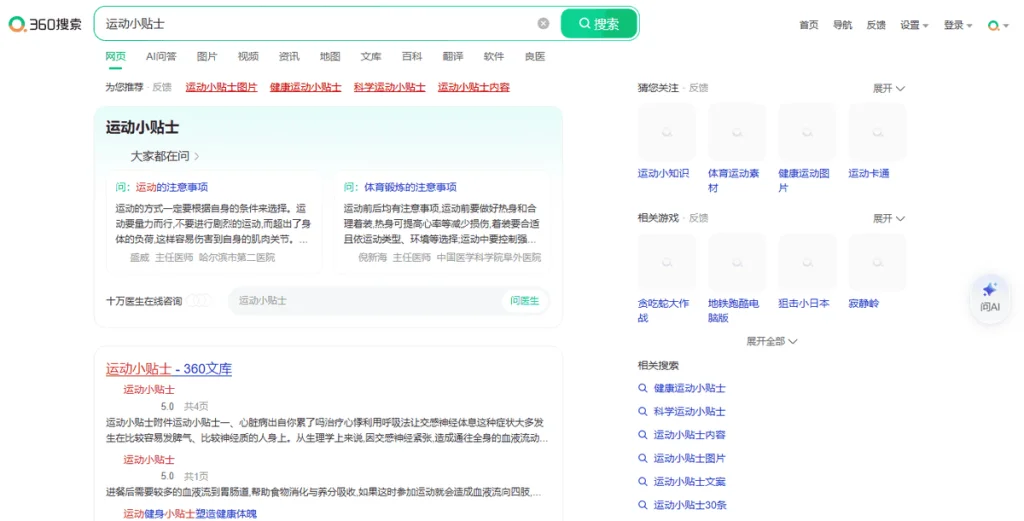
Task: Open question 体育锻炼的注意事项
Action: [x=410, y=187]
